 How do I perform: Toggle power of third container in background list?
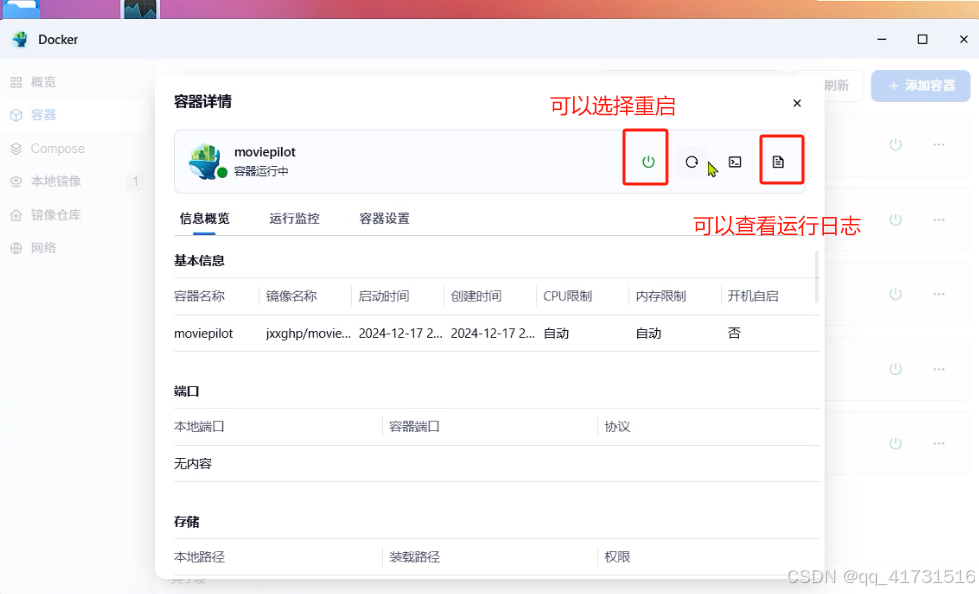coord(895,294)
